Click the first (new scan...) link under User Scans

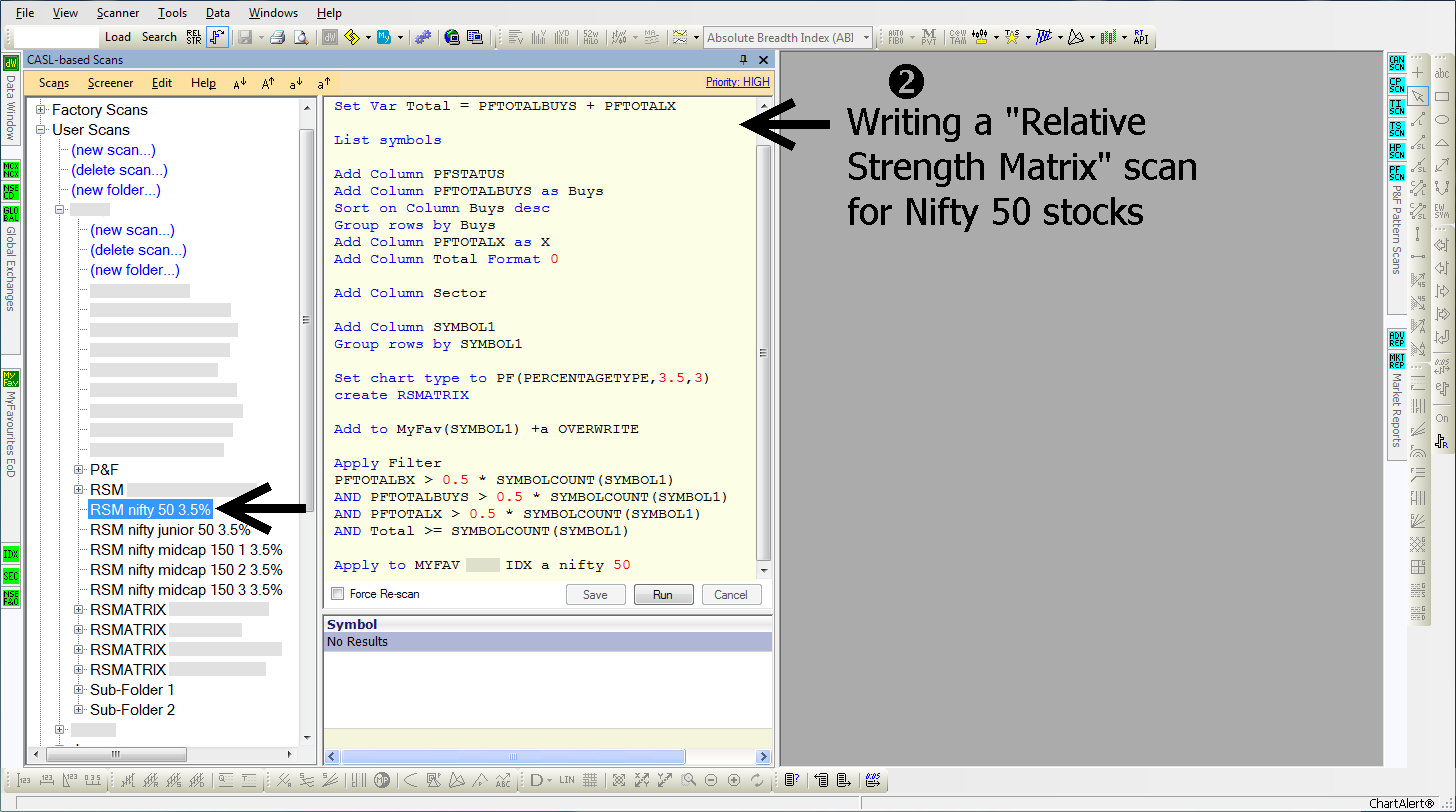(113, 150)
